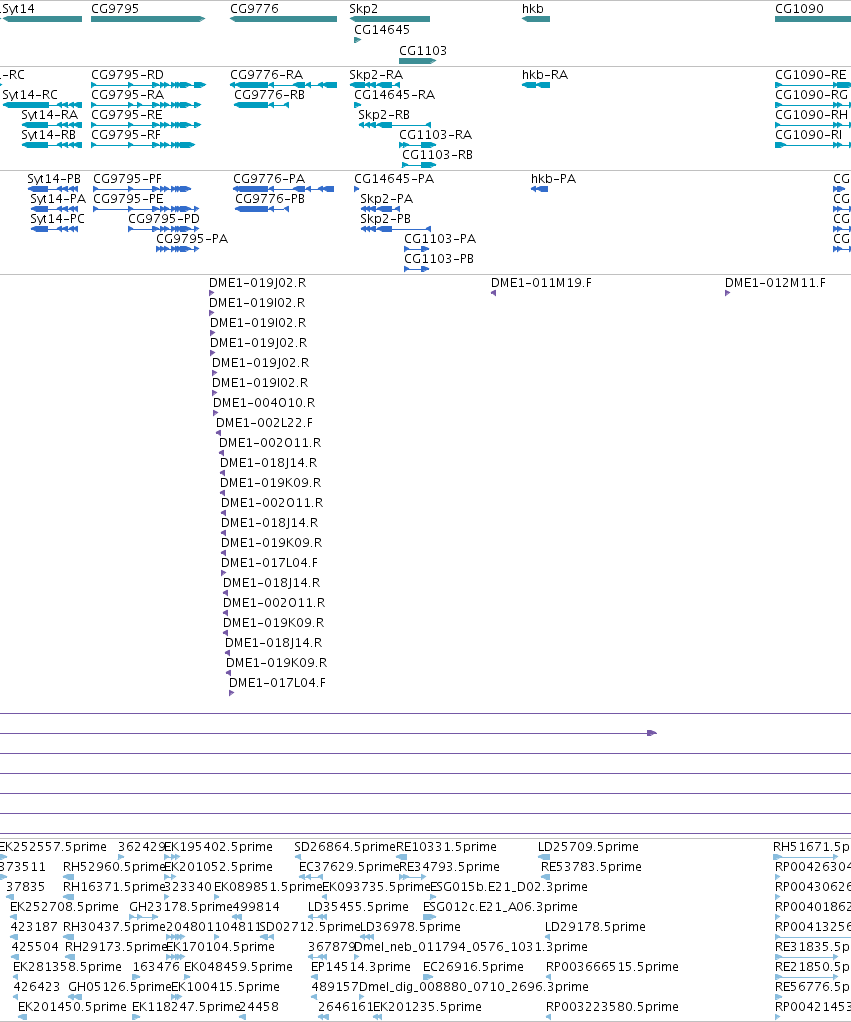This screenshot has height=1022, width=851.
Task: Open the Skp2 gene label
Action: [x=364, y=8]
